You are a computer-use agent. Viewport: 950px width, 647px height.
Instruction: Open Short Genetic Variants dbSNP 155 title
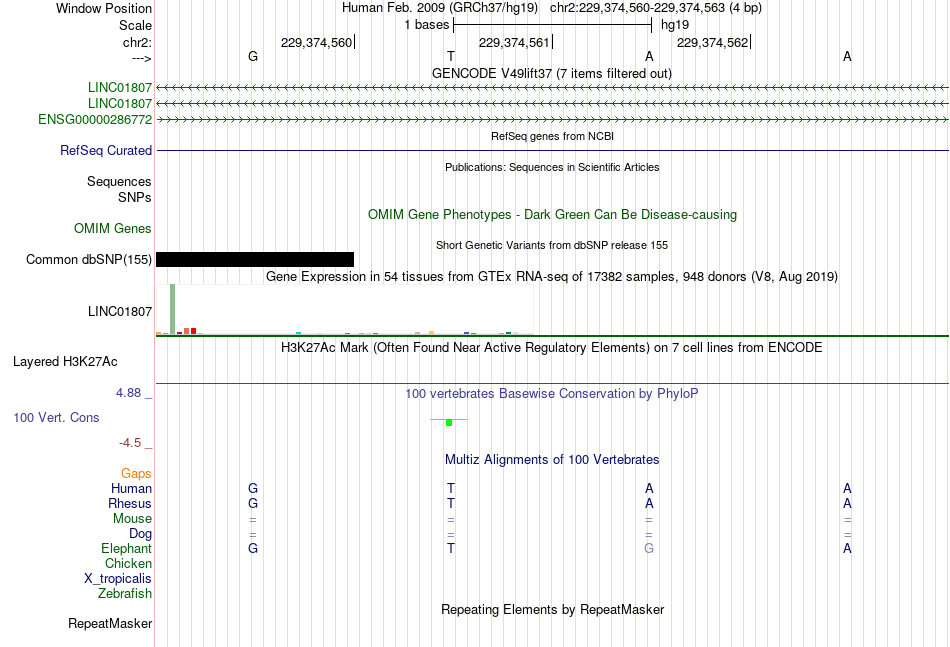coord(552,245)
